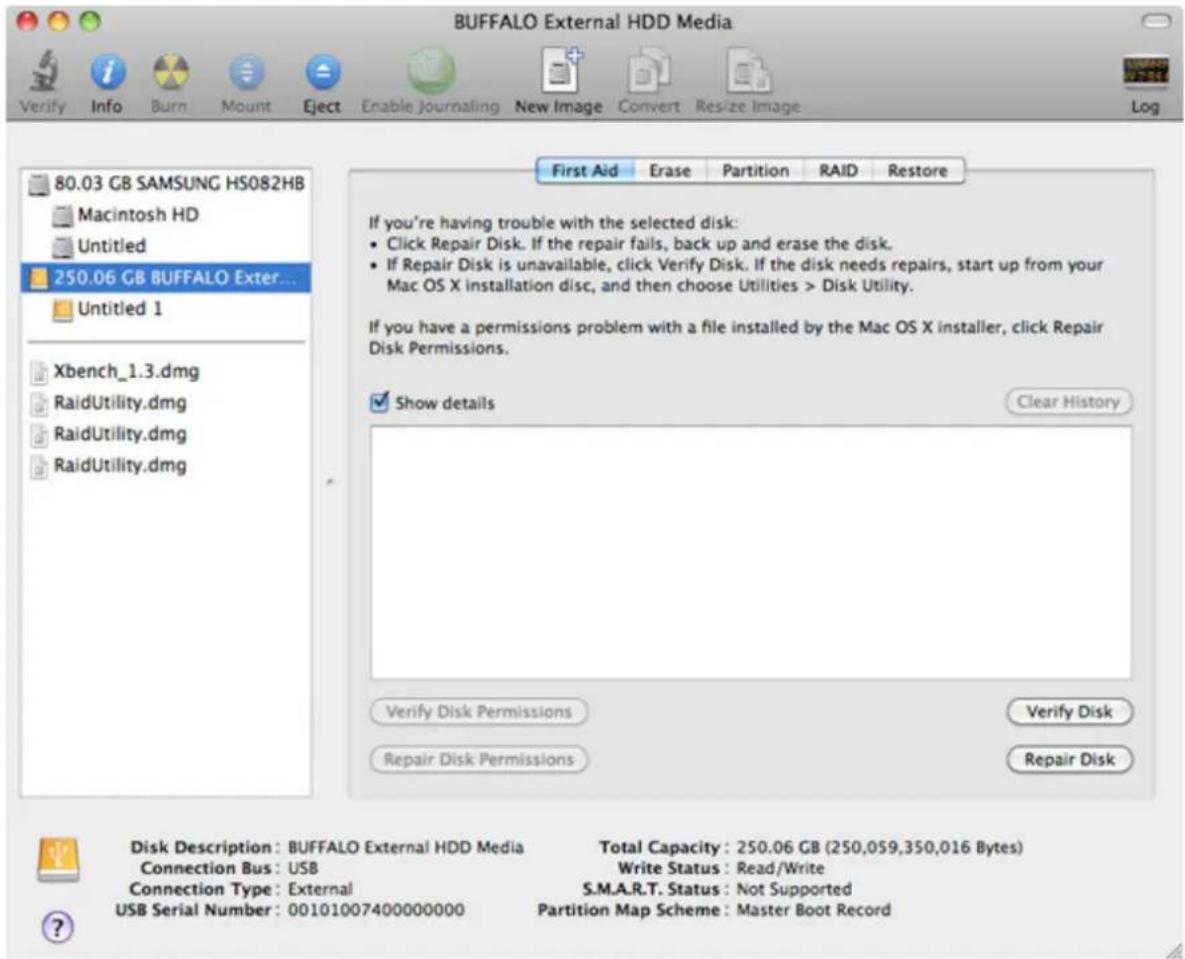
Task: Open the RAID tab
Action: [838, 171]
